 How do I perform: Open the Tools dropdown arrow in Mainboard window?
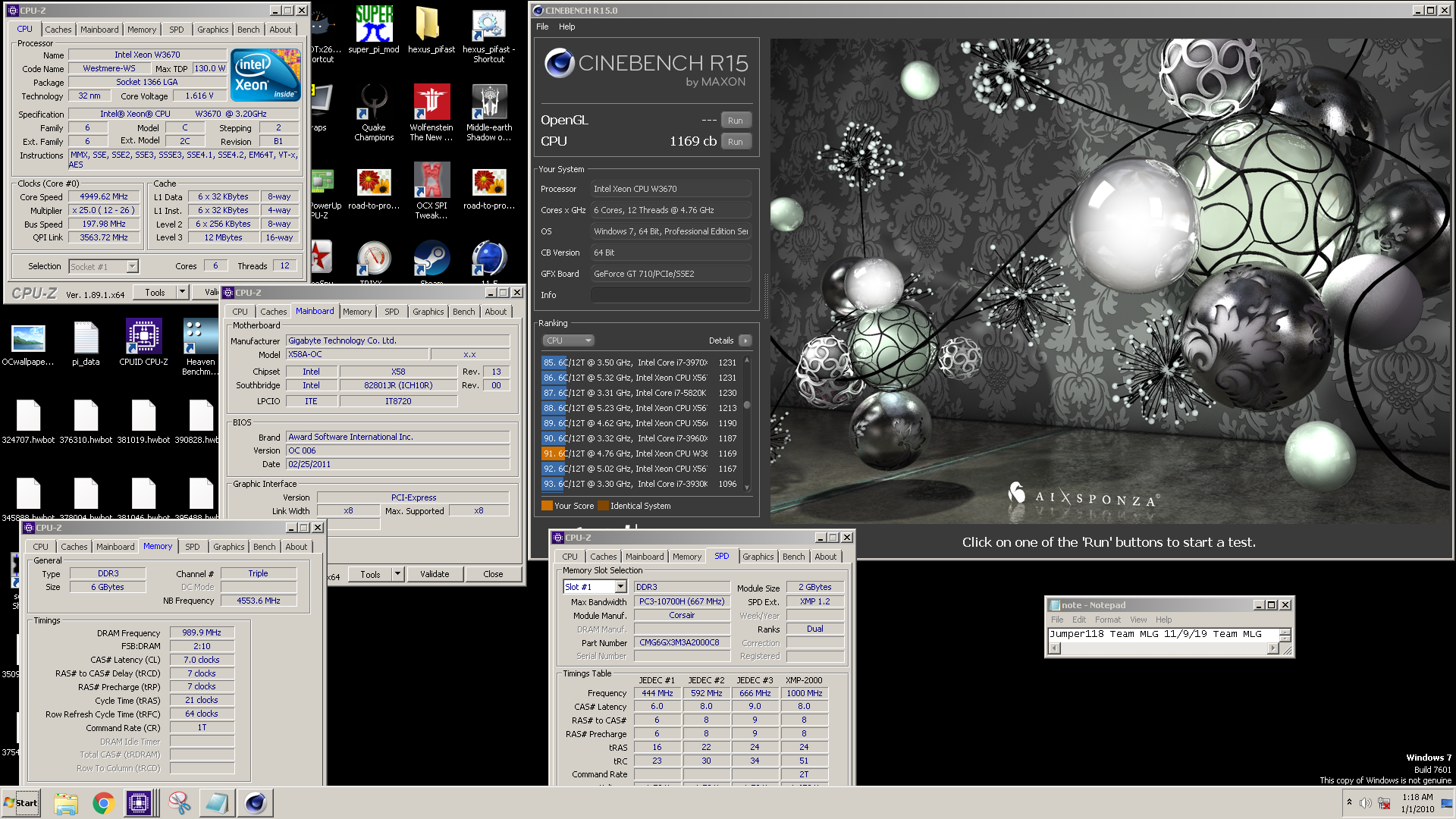[x=397, y=574]
